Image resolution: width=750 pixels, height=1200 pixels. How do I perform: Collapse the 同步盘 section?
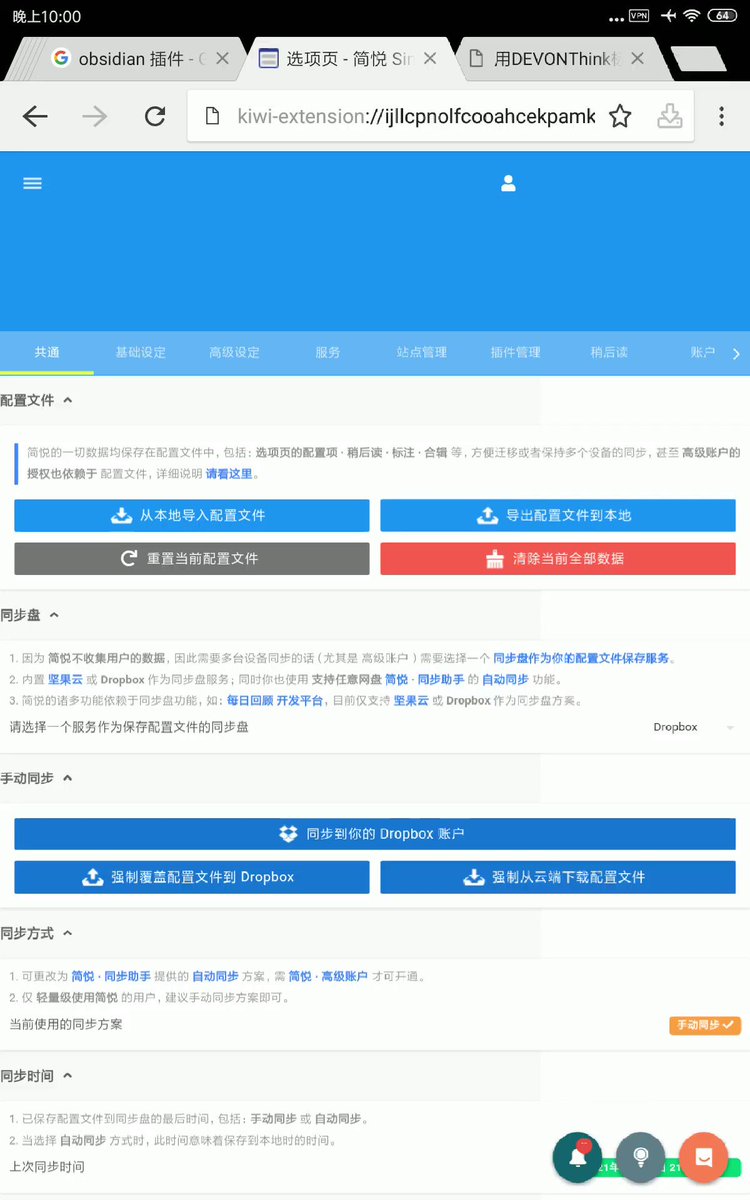(54, 615)
